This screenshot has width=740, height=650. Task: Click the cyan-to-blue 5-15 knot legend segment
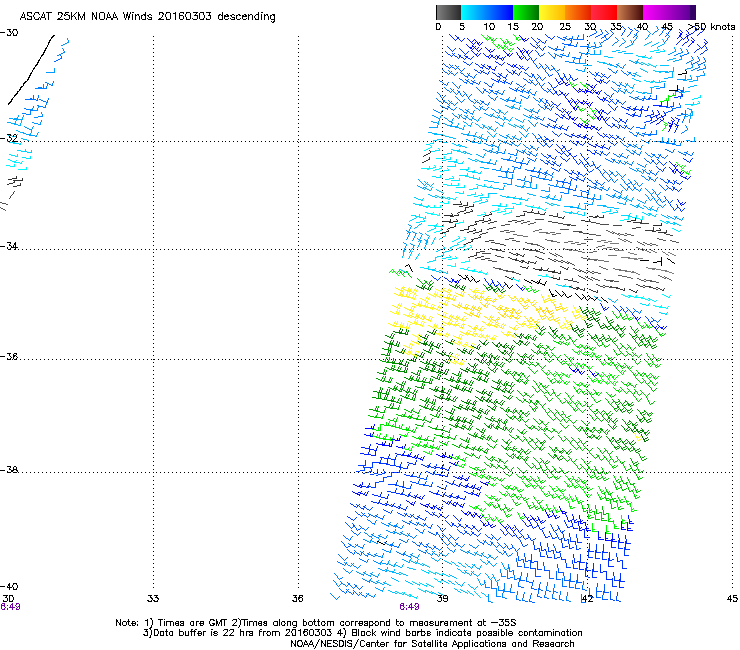487,12
